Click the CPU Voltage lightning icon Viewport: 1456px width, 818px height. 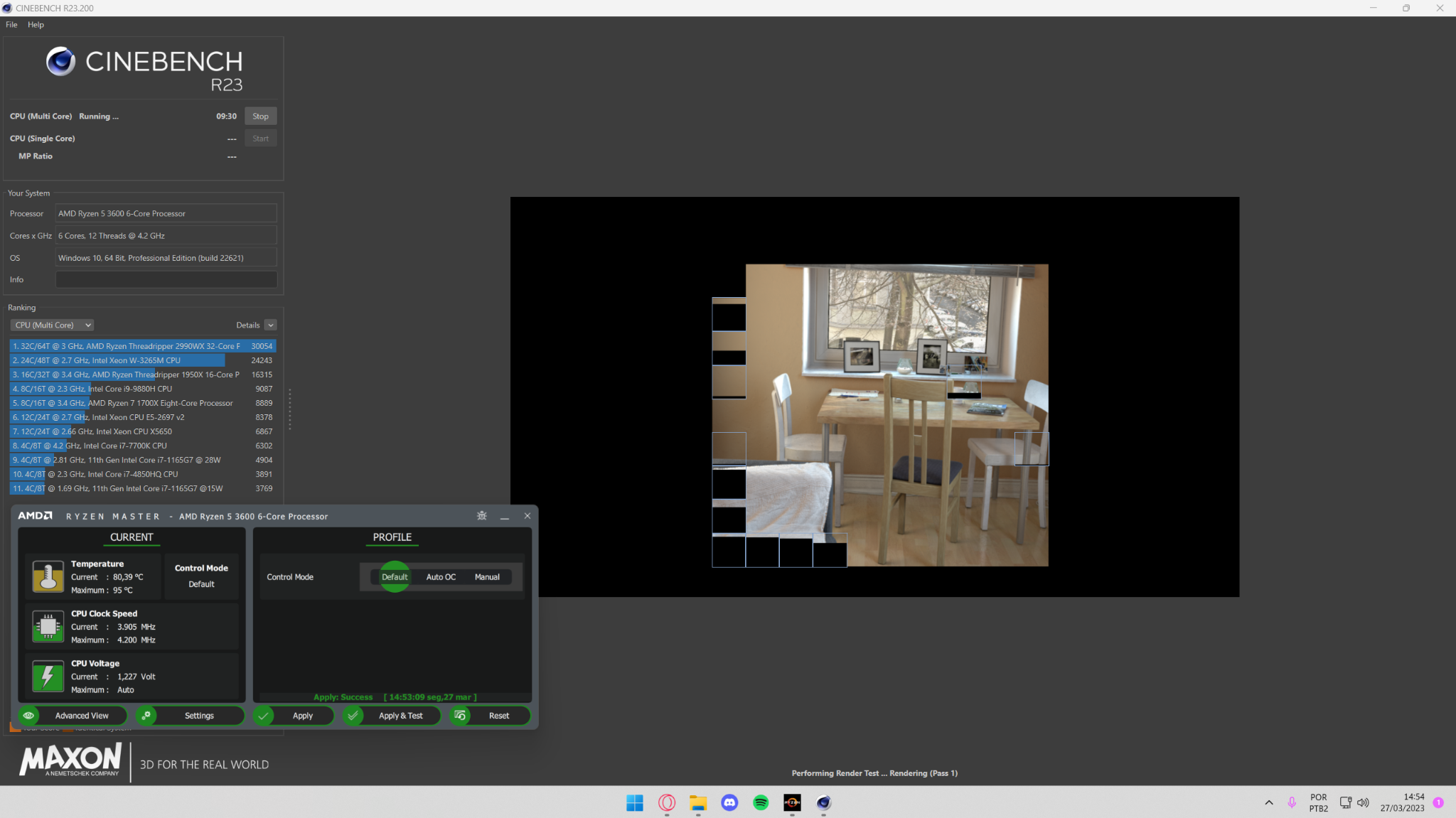(48, 676)
